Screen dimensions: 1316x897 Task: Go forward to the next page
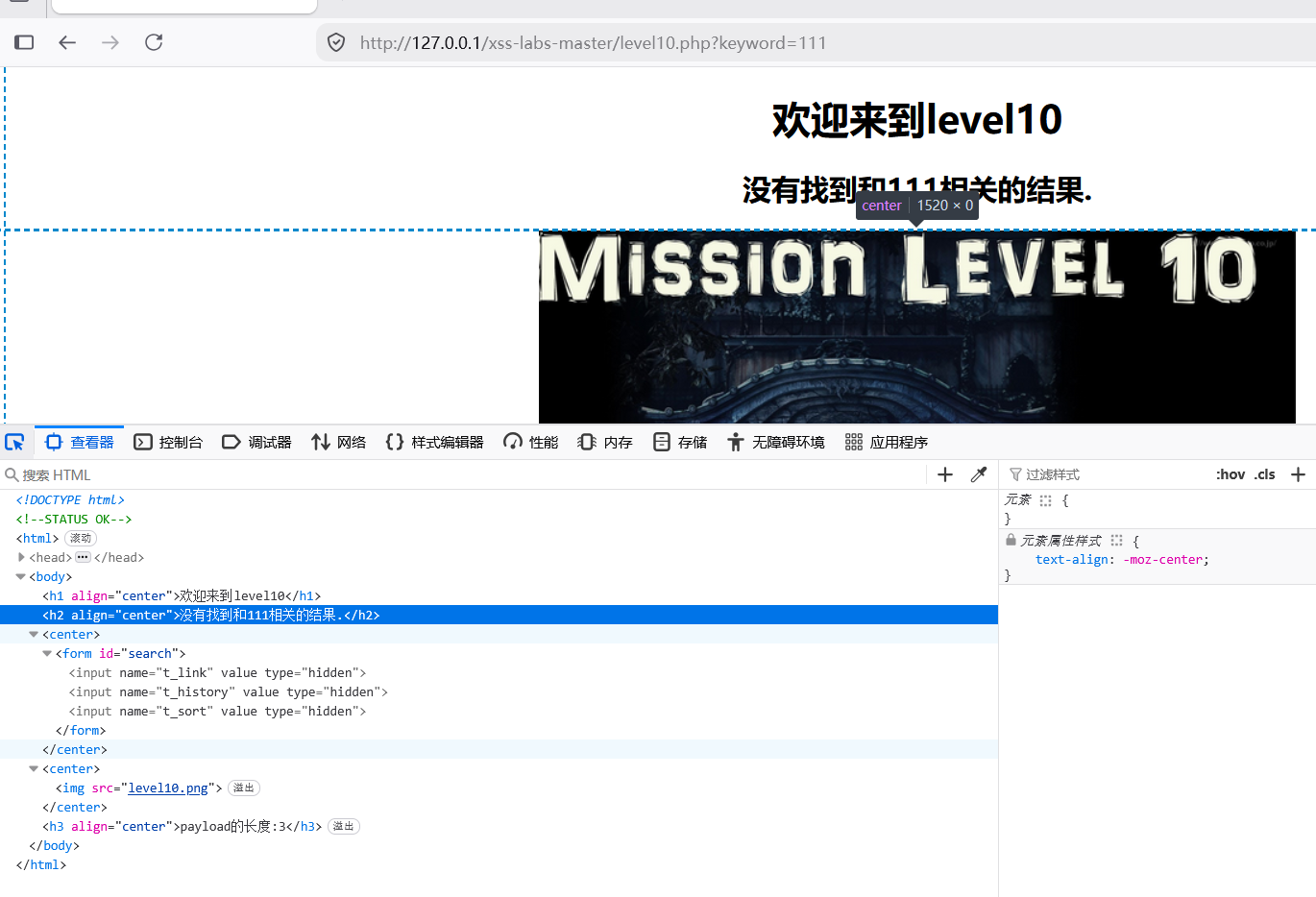click(x=110, y=42)
